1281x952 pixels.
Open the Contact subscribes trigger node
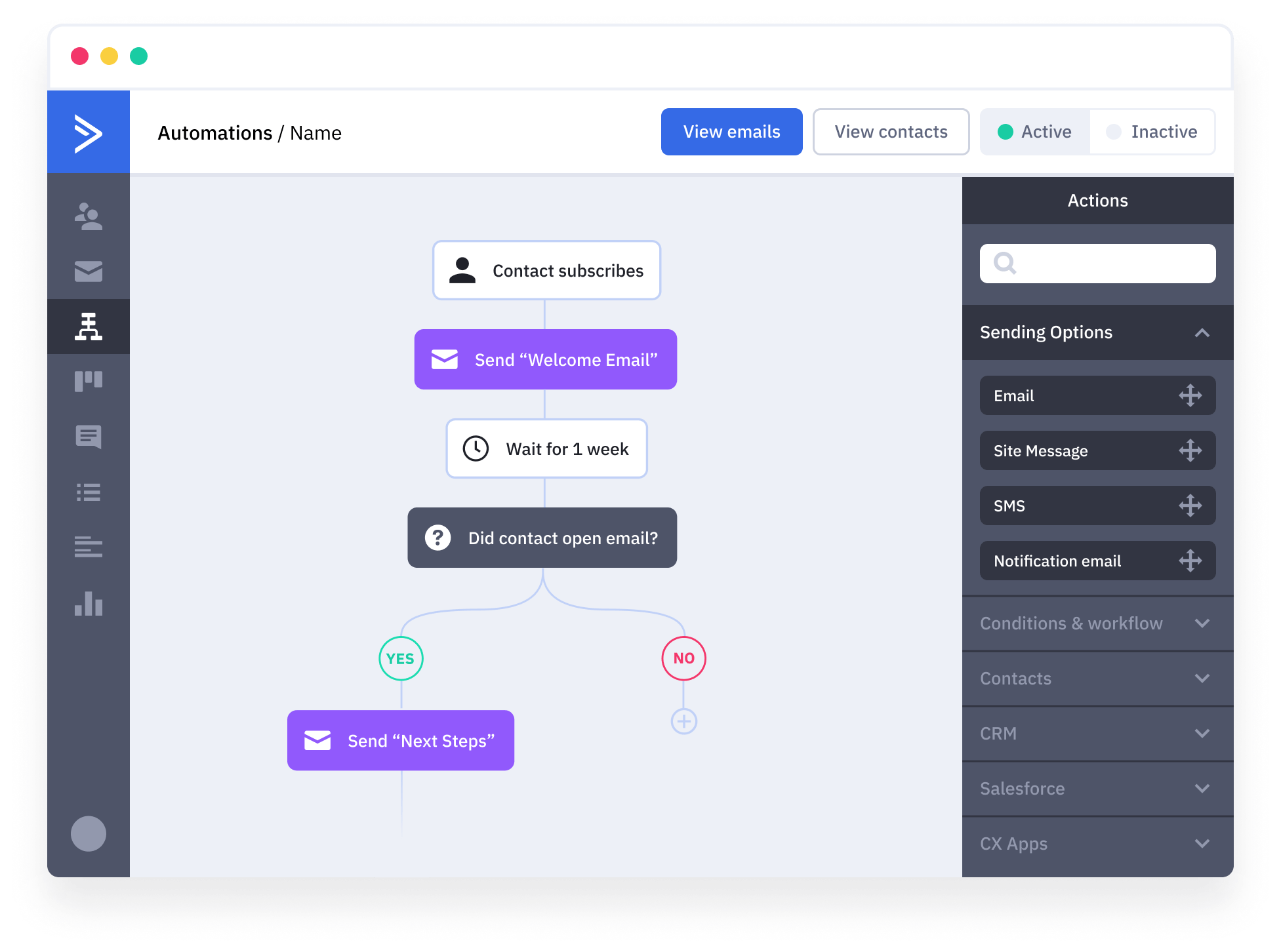coord(546,270)
